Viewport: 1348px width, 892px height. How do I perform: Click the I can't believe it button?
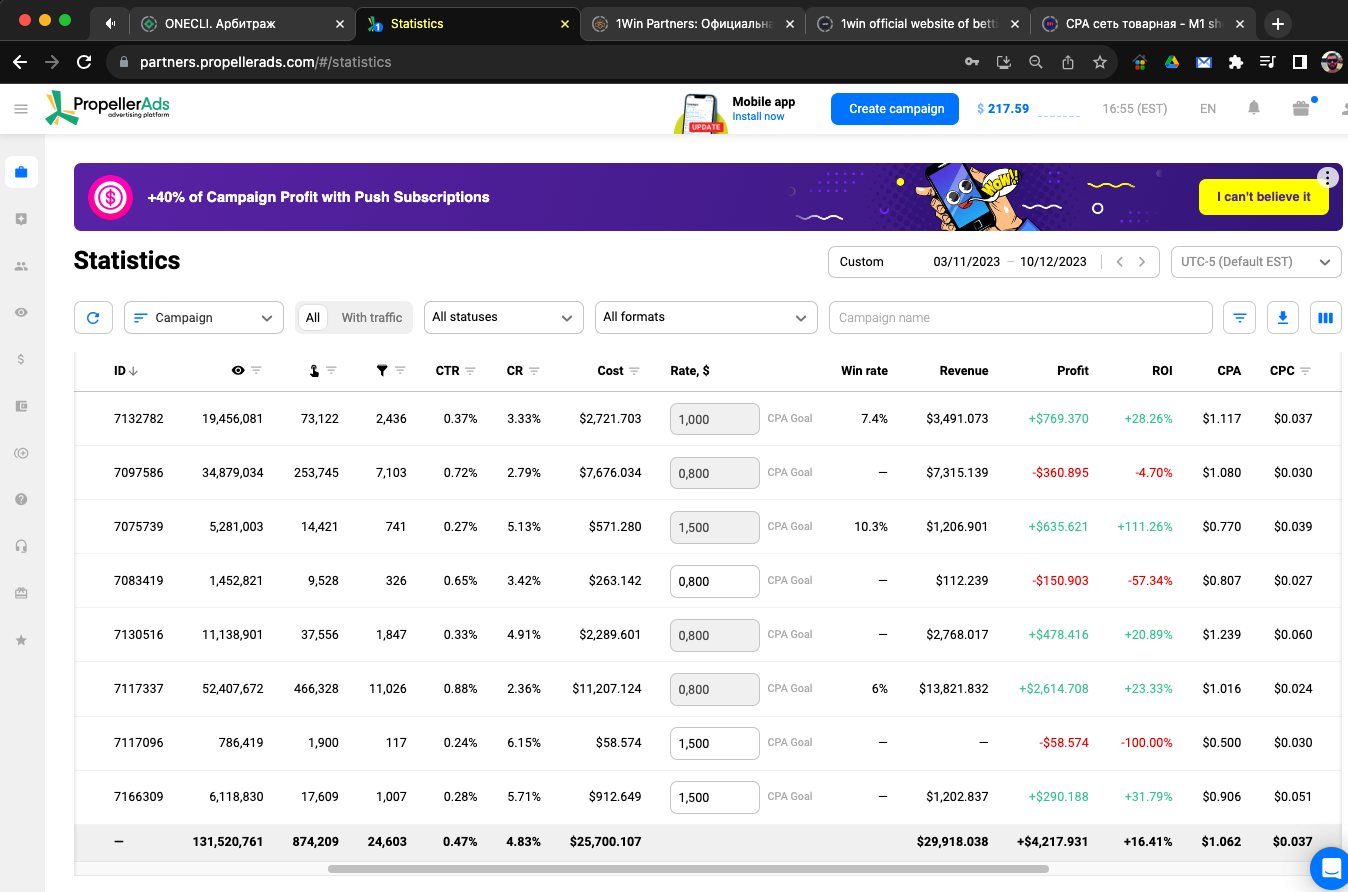pos(1264,197)
